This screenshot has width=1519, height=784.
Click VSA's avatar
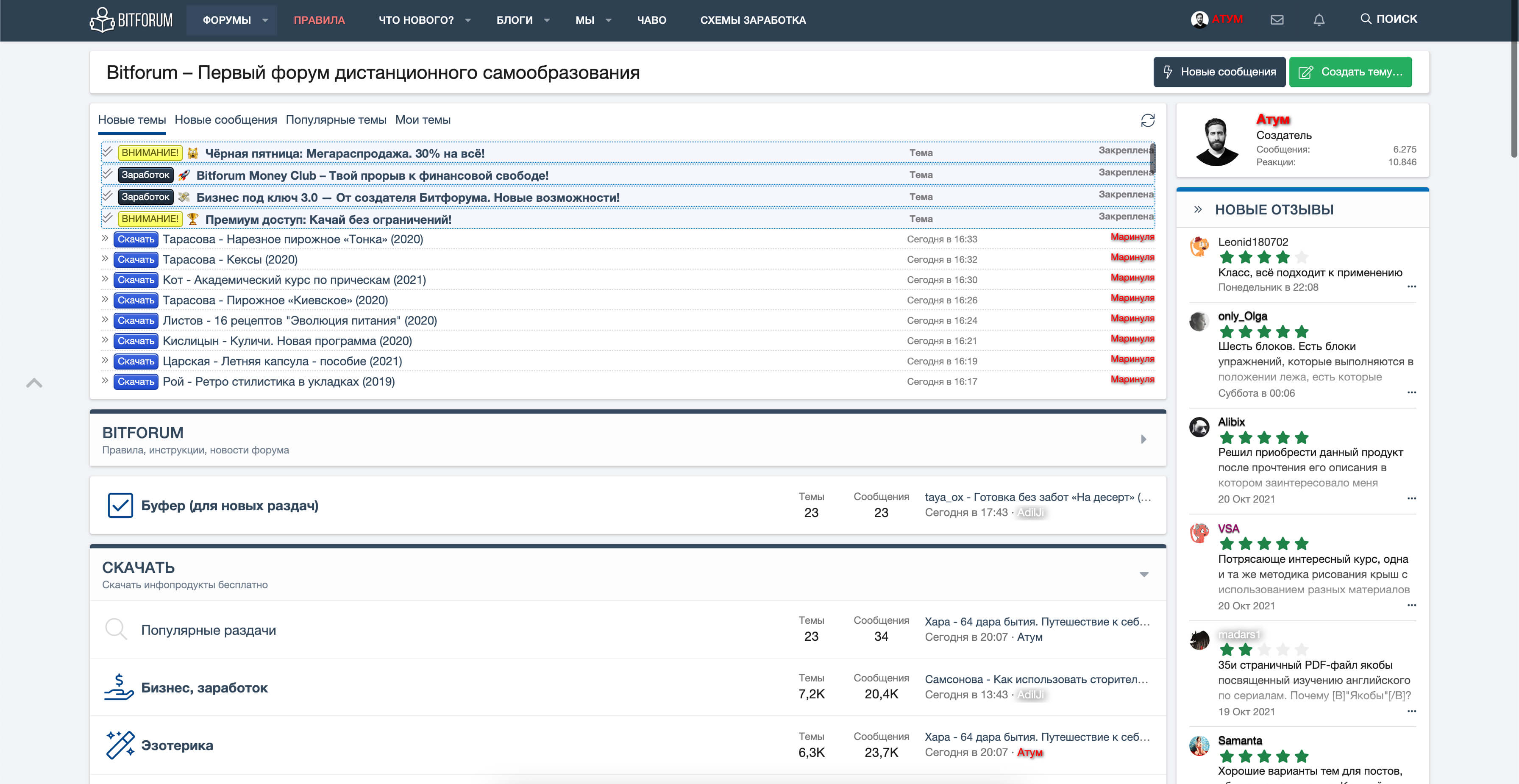click(x=1199, y=533)
